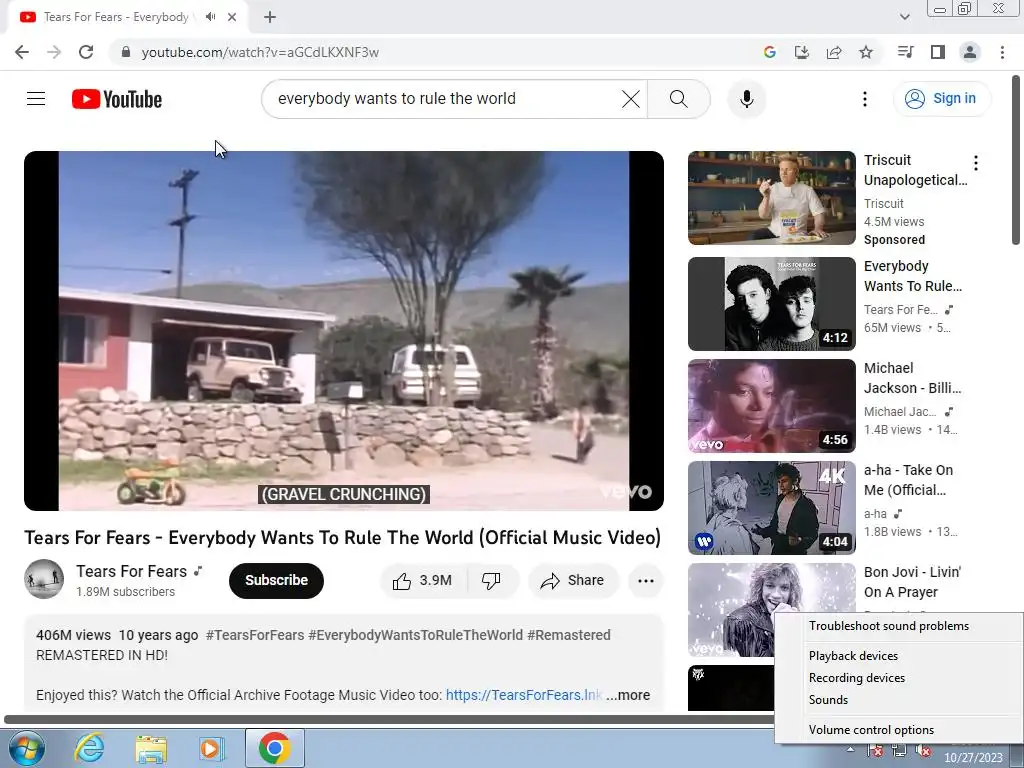Open the Chrome profile avatar
Viewport: 1024px width, 768px height.
click(x=970, y=52)
